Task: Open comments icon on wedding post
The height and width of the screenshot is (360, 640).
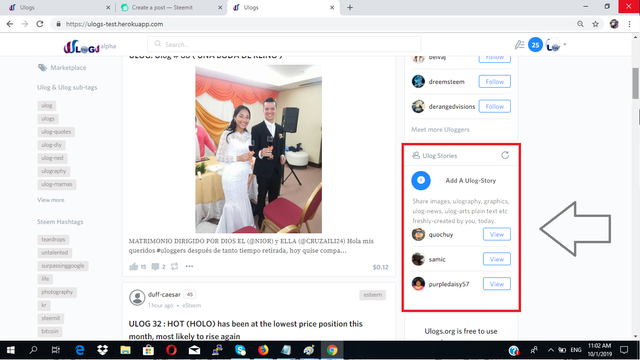Action: [x=155, y=267]
